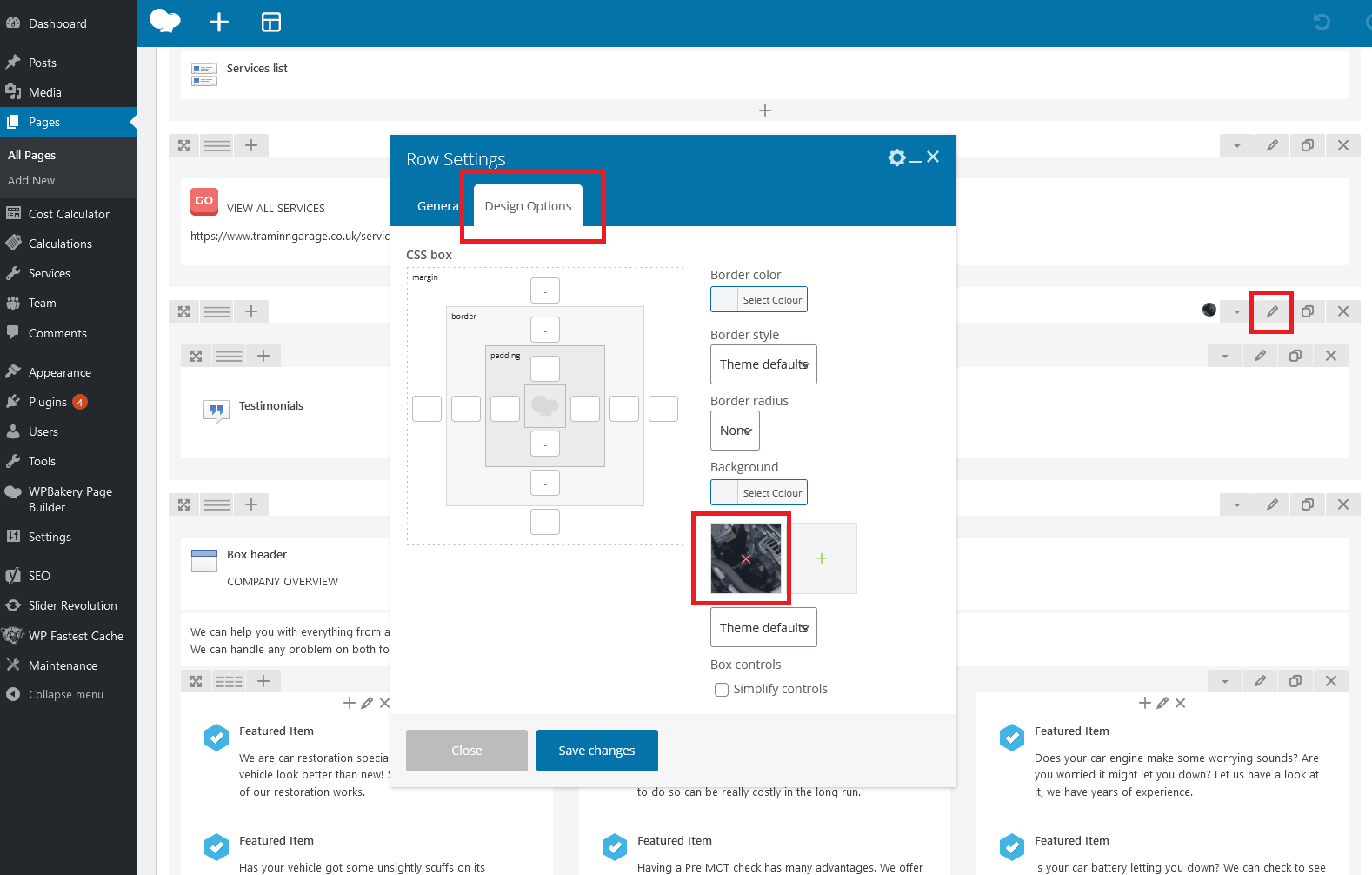Viewport: 1372px width, 875px height.
Task: Open Row Settings gear icon
Action: (896, 157)
